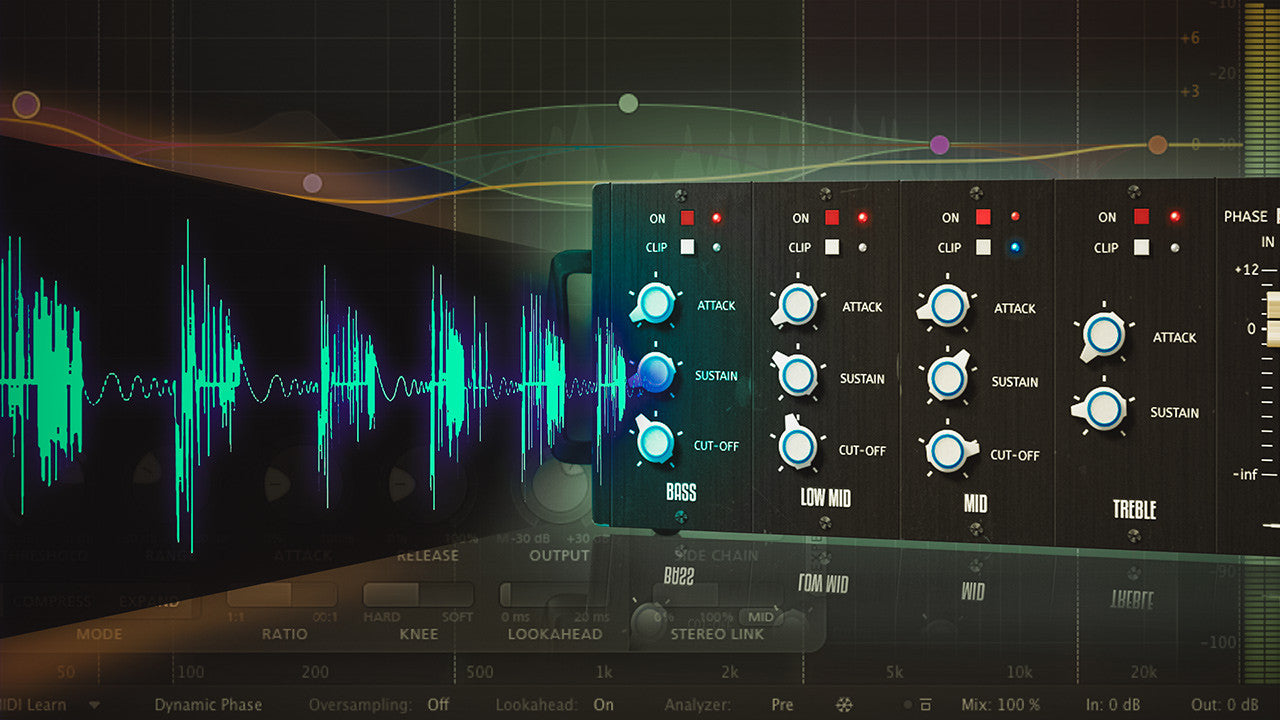Select the green EQ band node
The image size is (1280, 720).
pos(628,103)
